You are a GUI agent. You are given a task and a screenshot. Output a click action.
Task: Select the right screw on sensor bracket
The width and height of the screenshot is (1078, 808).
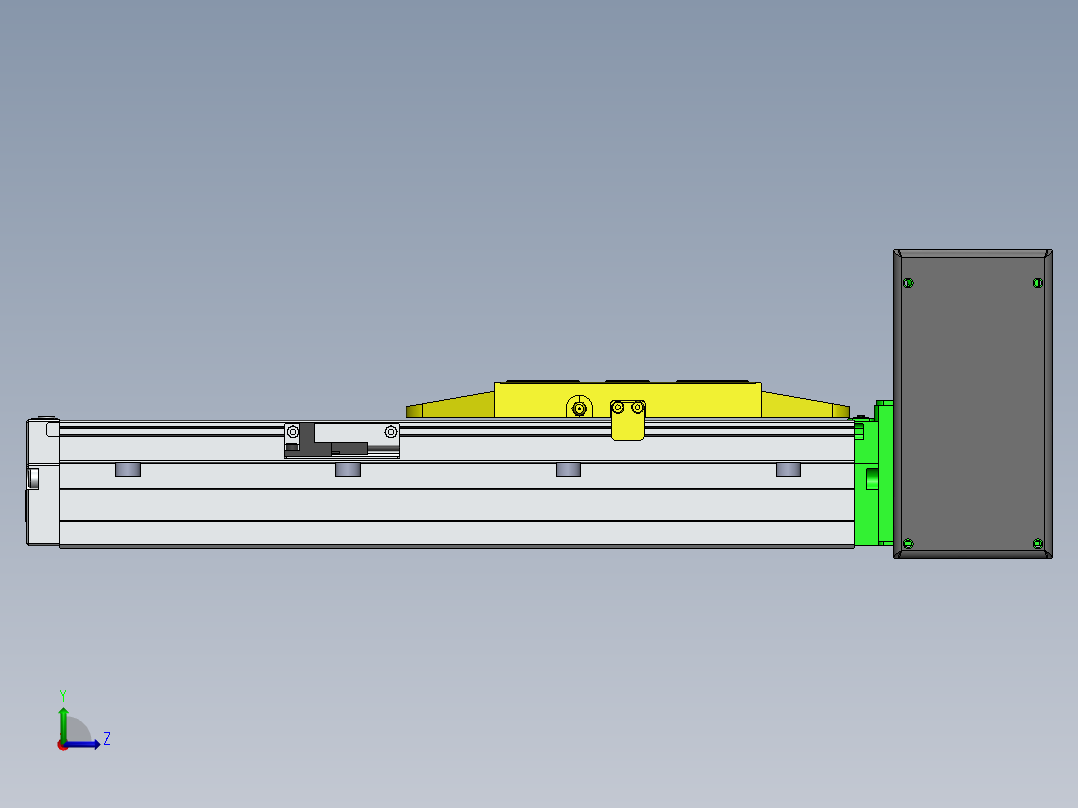pos(390,432)
